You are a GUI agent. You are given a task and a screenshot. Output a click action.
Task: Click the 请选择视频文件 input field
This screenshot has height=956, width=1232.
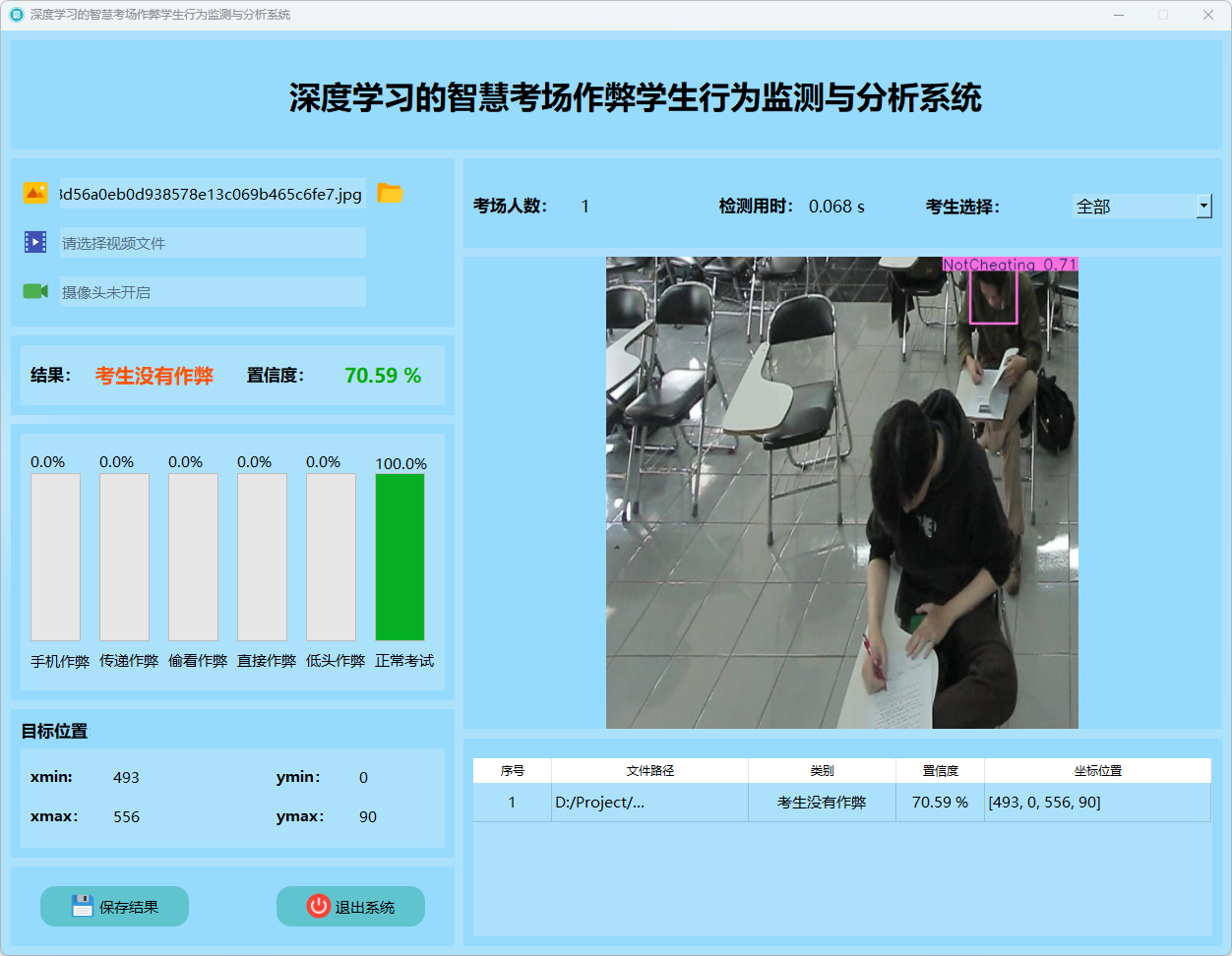212,243
